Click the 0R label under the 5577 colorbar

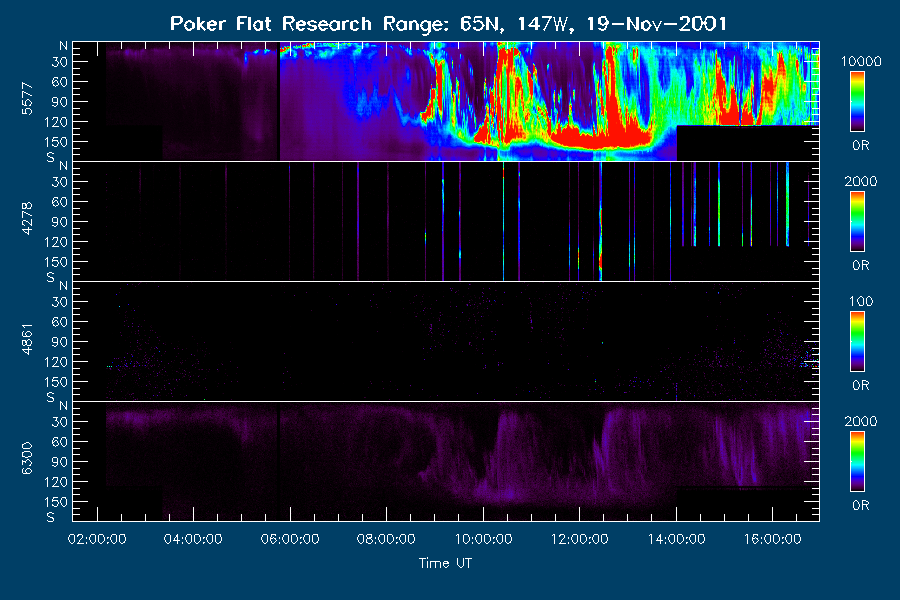[861, 146]
